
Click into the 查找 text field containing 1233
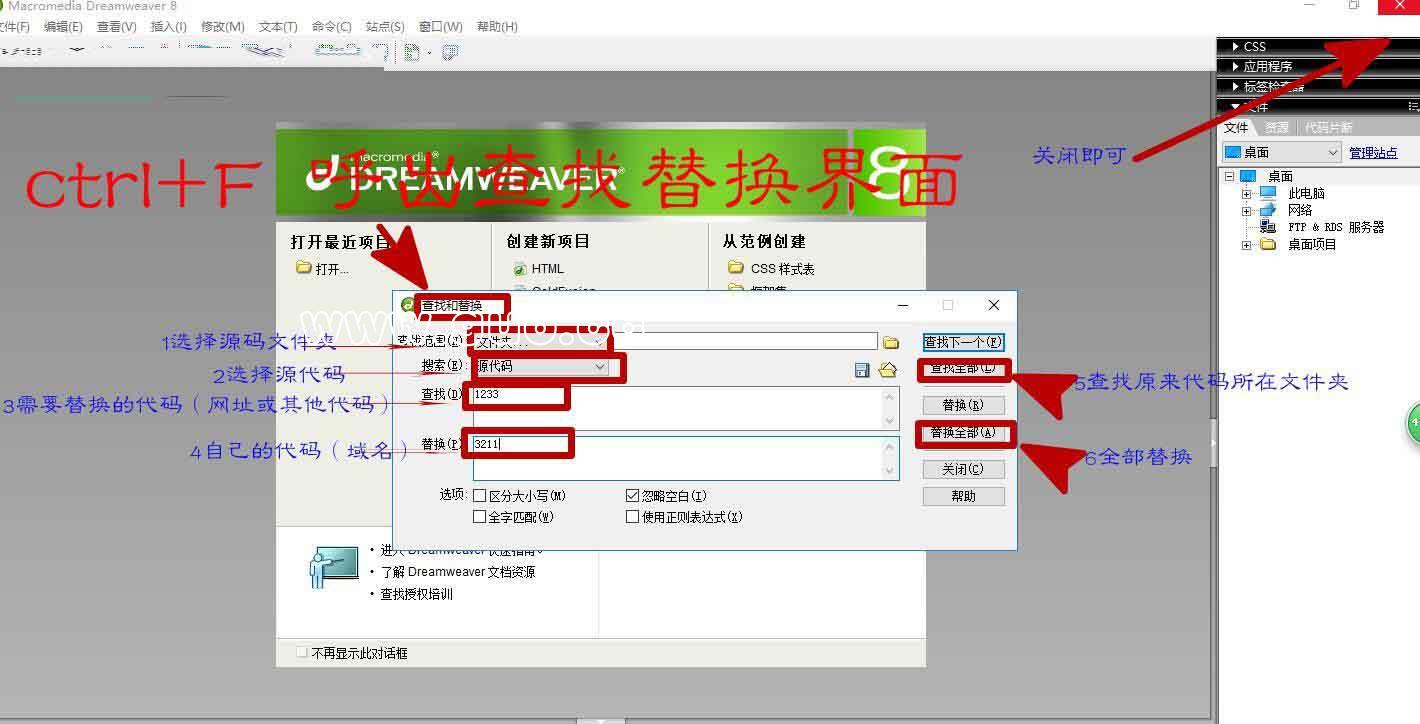point(685,409)
